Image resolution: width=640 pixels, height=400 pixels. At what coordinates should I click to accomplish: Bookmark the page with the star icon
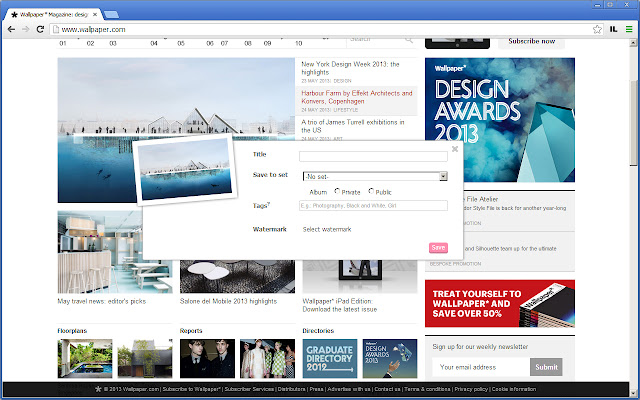(597, 29)
